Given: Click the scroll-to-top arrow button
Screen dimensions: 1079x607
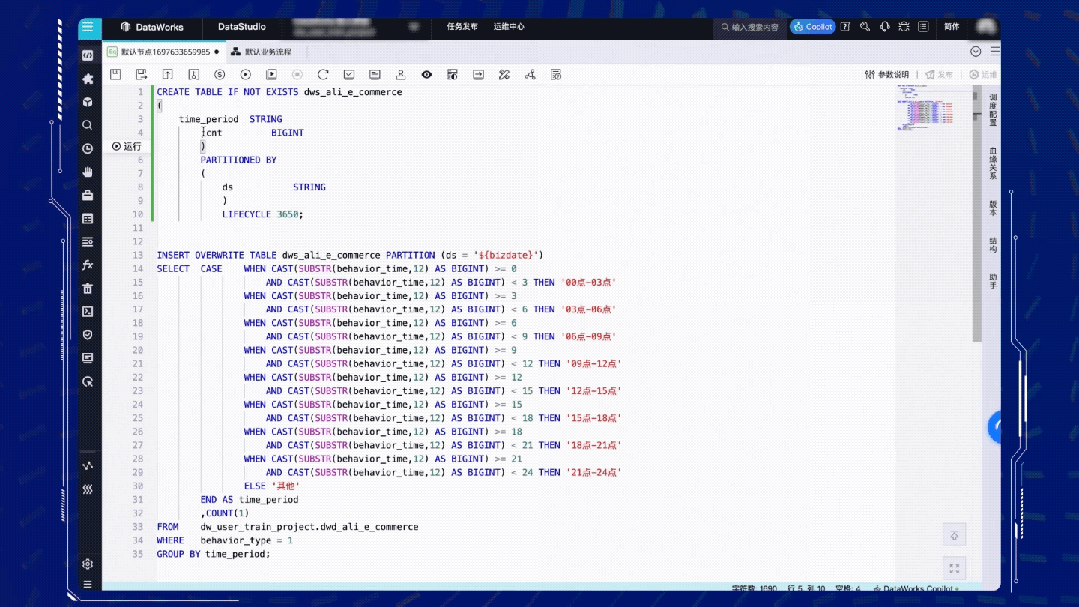Looking at the screenshot, I should pos(954,535).
